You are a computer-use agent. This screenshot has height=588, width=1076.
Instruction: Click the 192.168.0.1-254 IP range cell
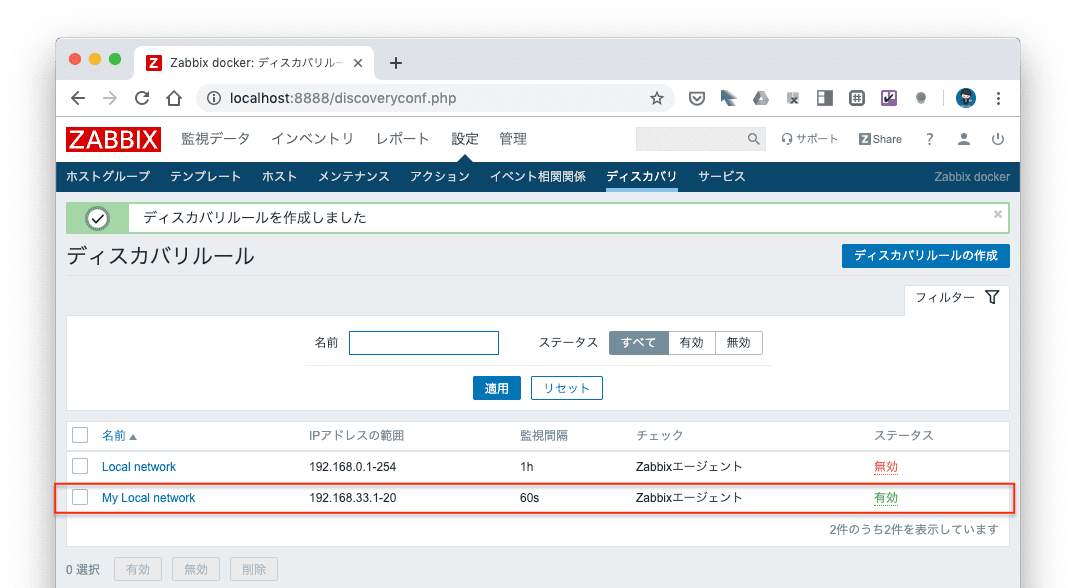click(353, 467)
